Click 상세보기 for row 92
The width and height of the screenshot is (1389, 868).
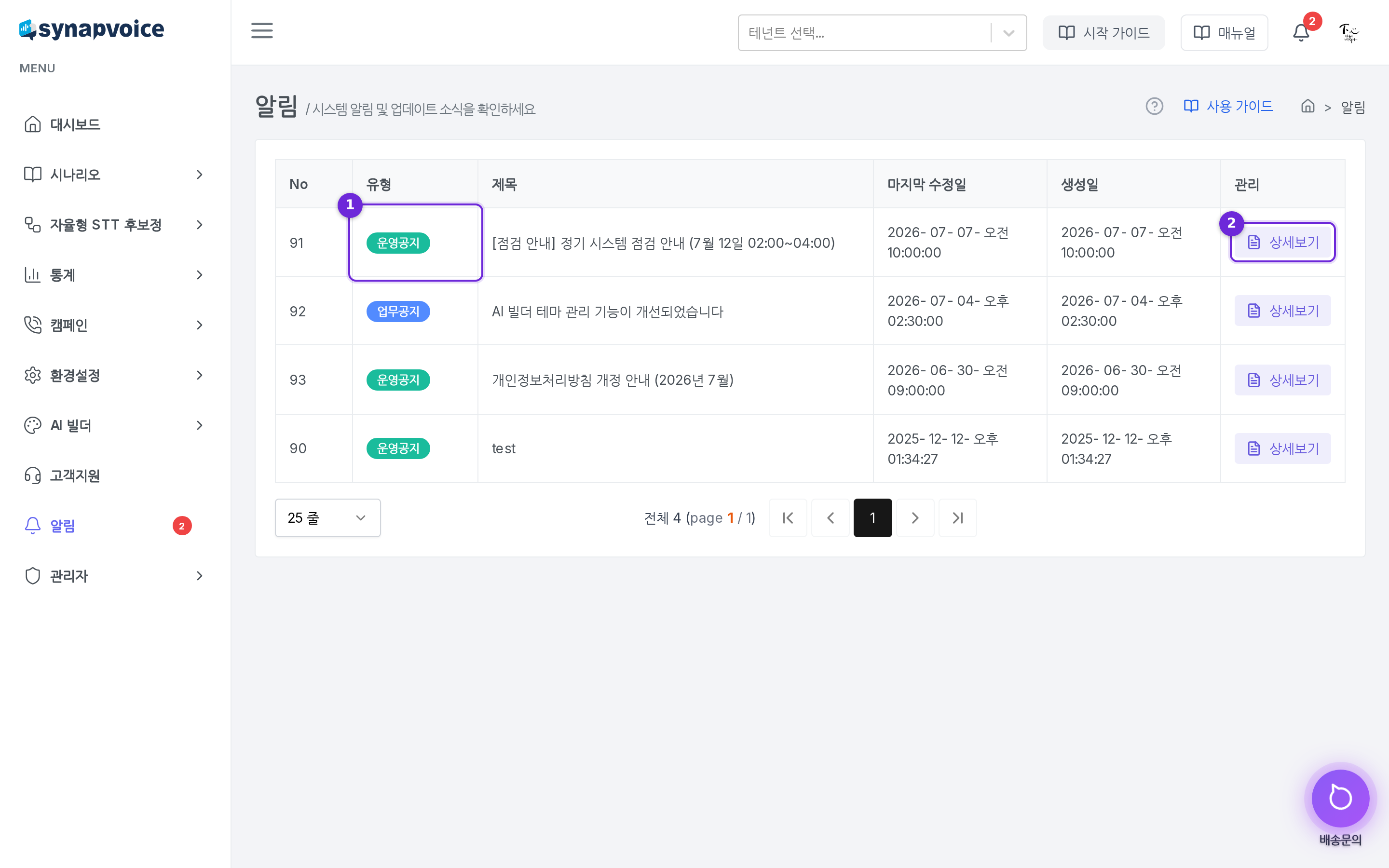[1282, 311]
